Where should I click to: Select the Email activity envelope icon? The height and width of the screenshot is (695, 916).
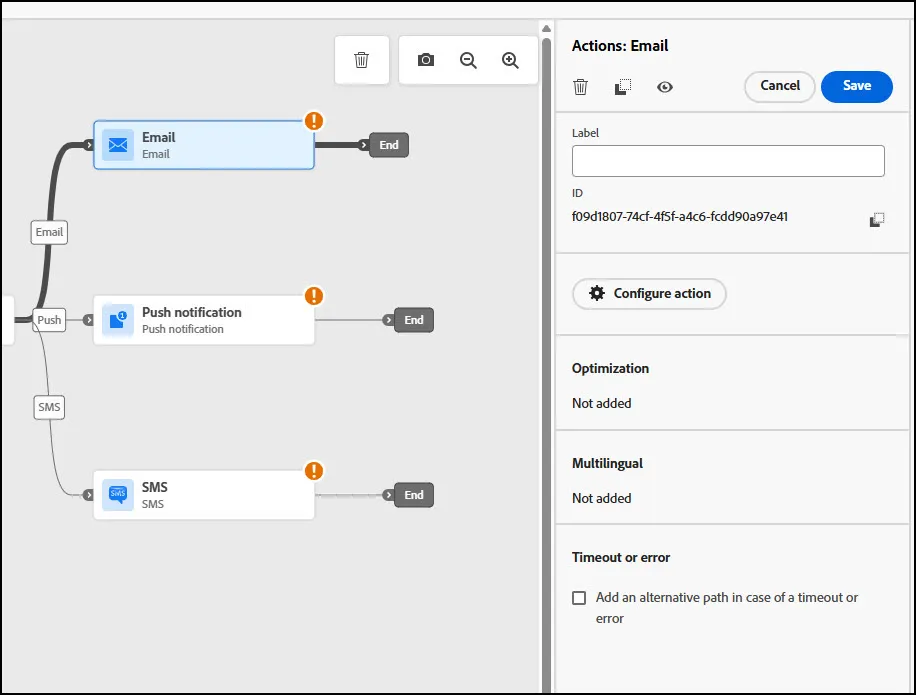tap(118, 145)
